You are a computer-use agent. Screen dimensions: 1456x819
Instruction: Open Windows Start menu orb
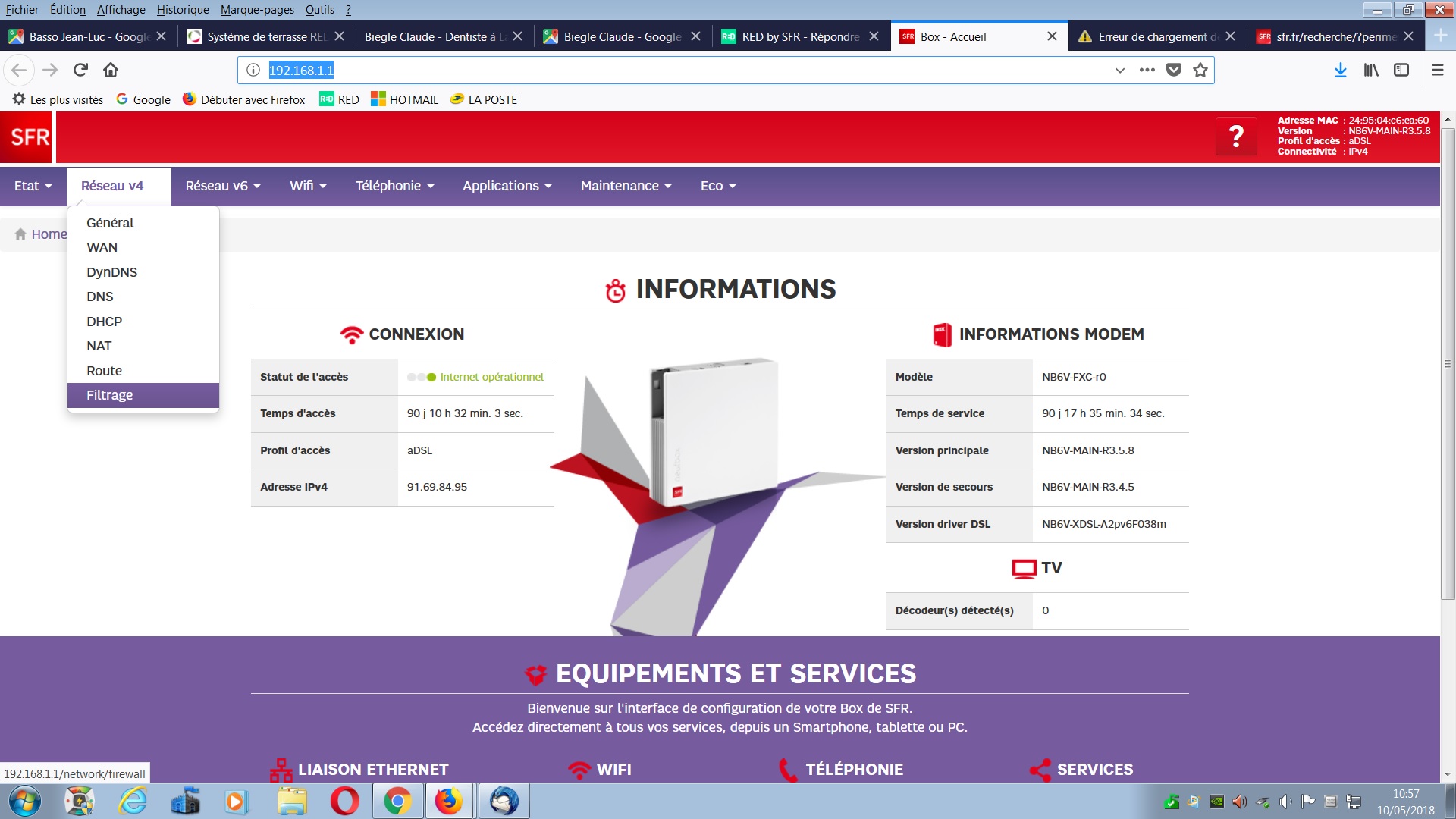[x=24, y=801]
